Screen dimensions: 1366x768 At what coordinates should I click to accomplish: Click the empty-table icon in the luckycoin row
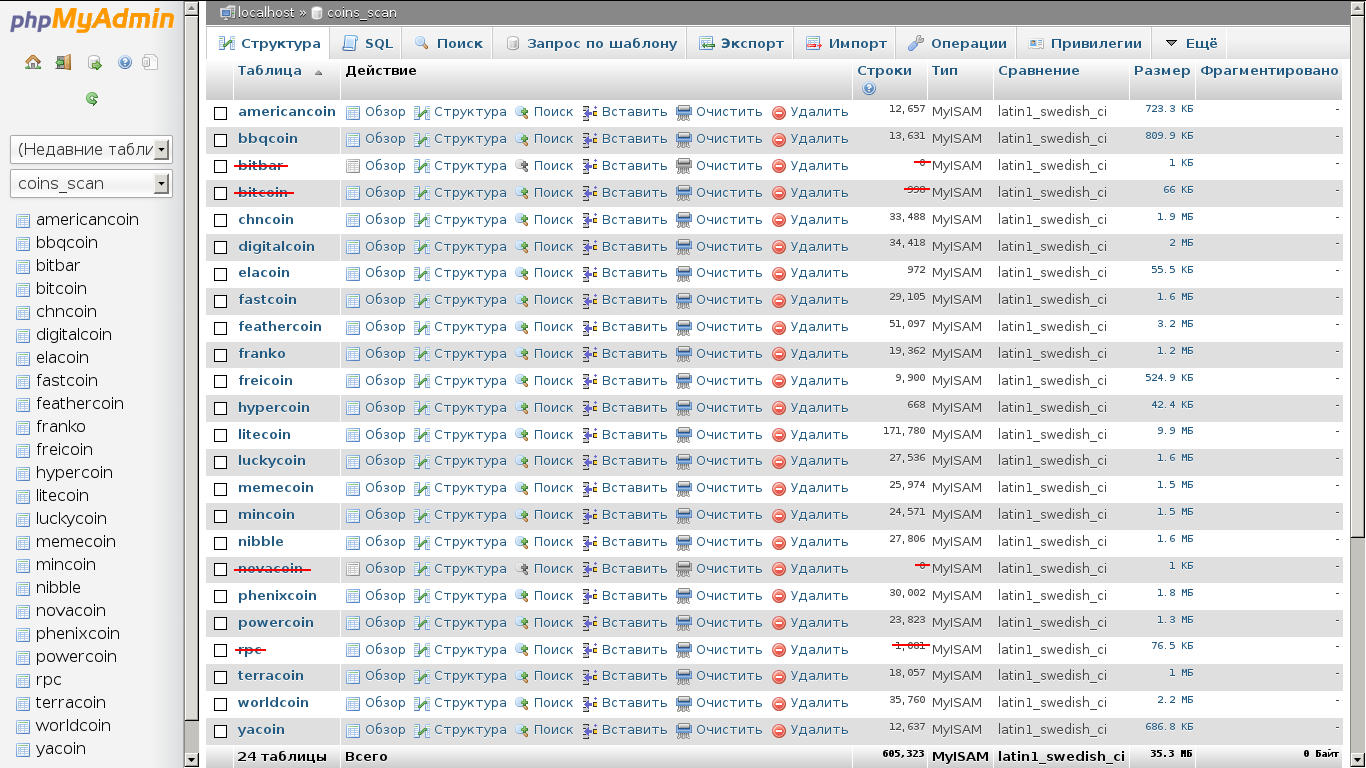684,461
